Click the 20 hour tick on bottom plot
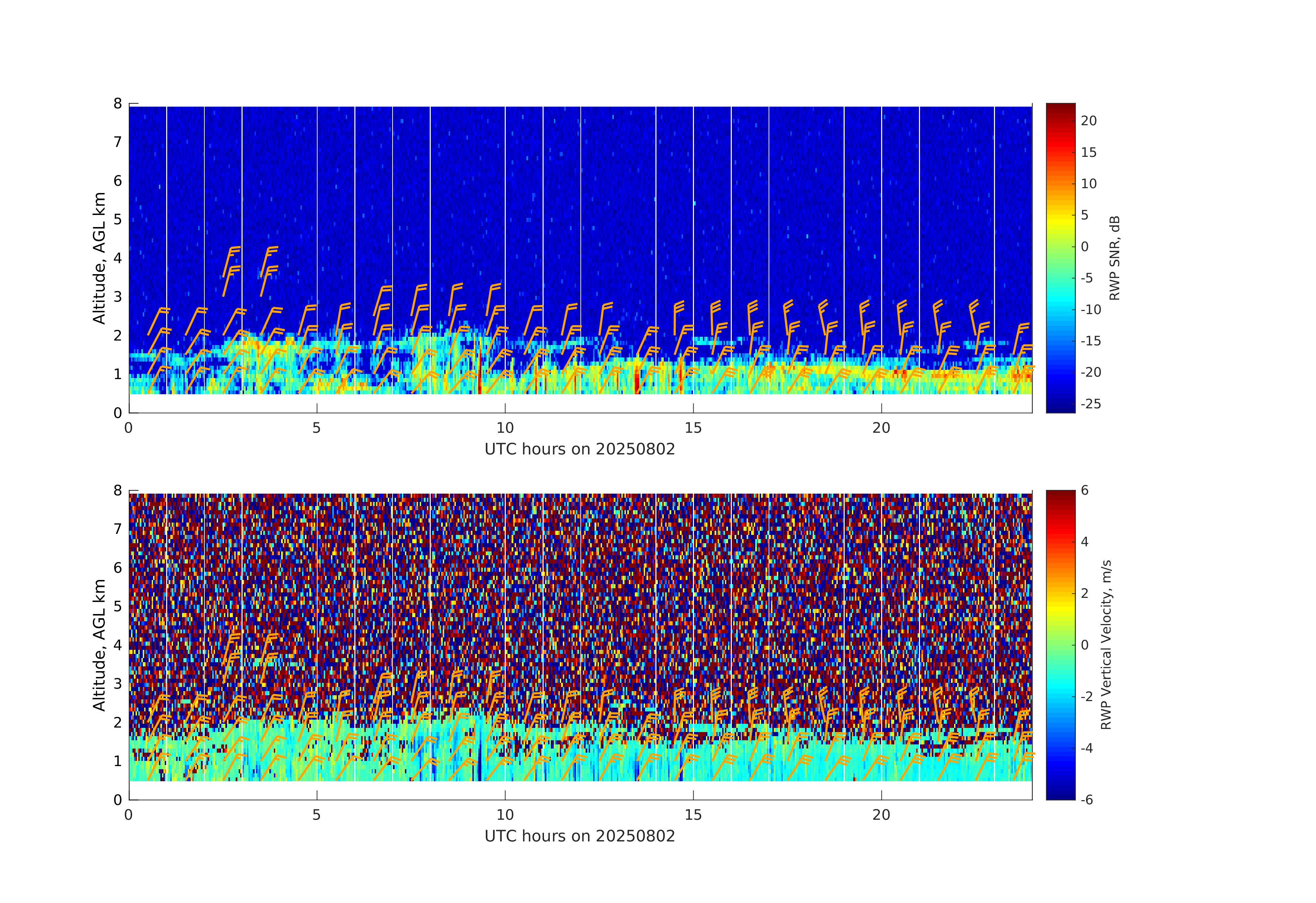 click(x=881, y=815)
